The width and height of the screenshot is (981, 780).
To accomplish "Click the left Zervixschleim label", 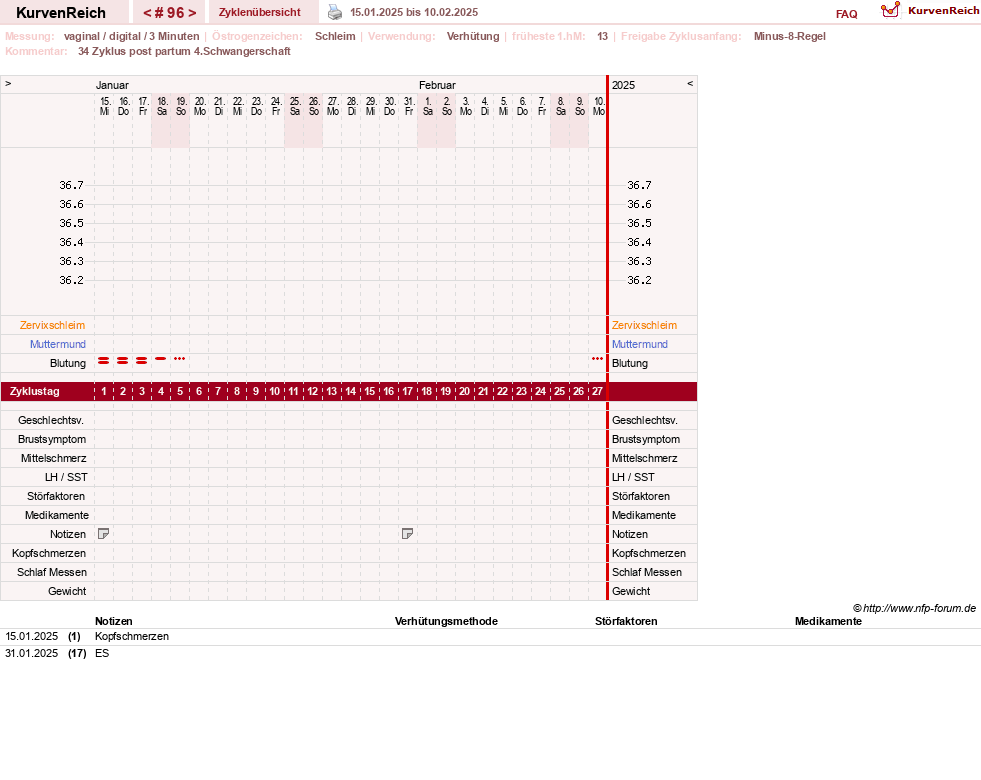I will (x=53, y=325).
